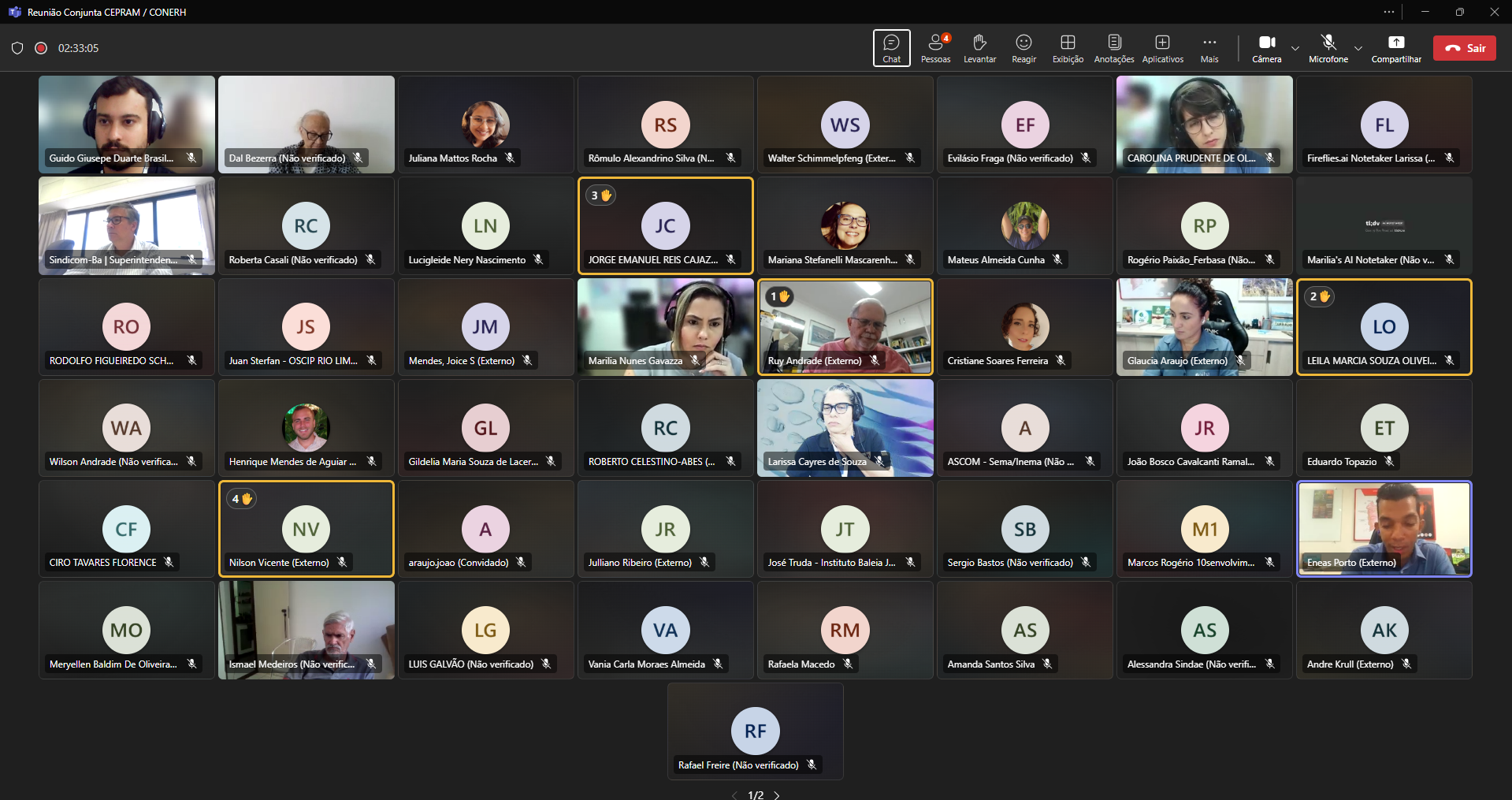Open the Chat panel
This screenshot has height=800, width=1512.
891,48
